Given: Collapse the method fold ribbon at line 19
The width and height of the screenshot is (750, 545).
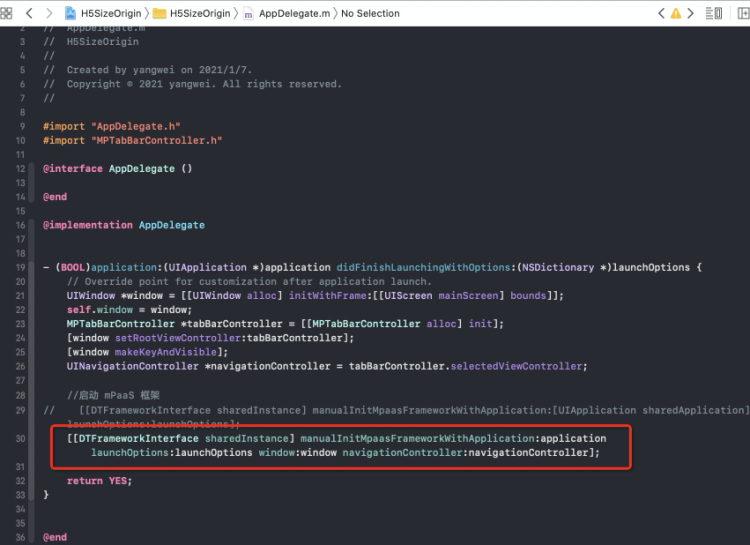Looking at the screenshot, I should click(32, 381).
